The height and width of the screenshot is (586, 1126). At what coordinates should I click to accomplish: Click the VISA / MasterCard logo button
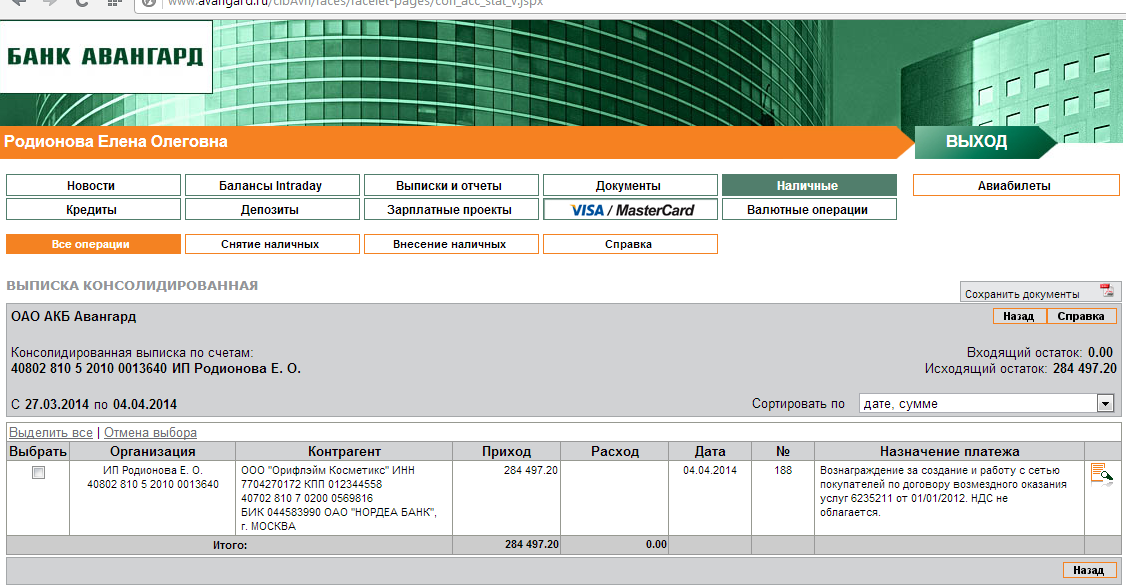click(x=630, y=210)
